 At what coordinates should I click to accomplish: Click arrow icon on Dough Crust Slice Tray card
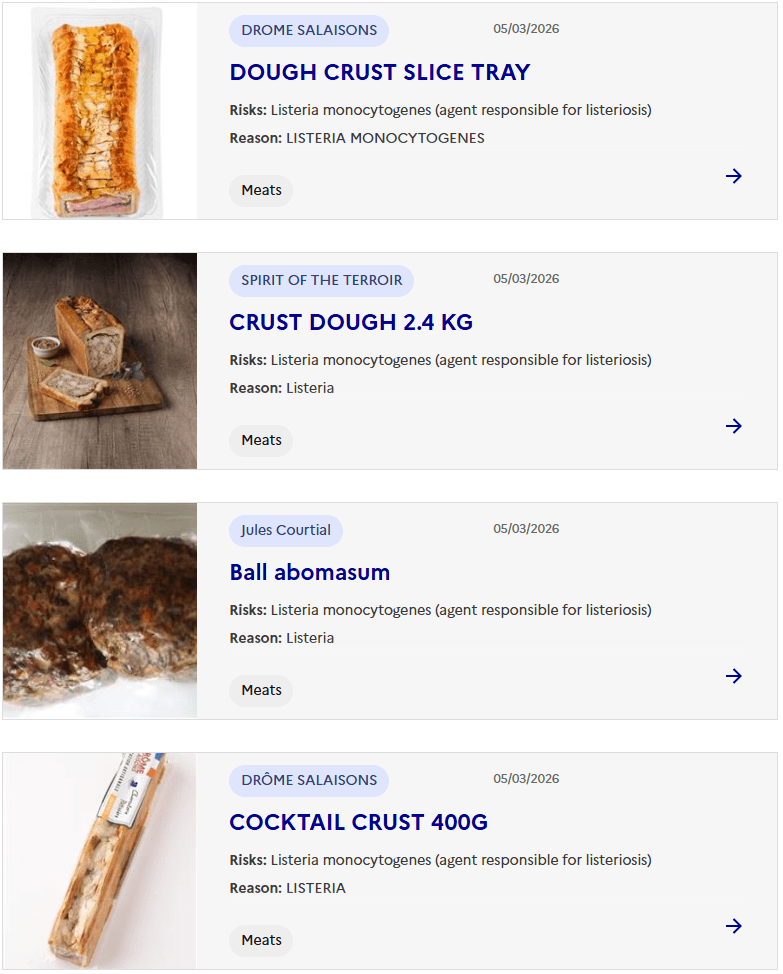(734, 176)
